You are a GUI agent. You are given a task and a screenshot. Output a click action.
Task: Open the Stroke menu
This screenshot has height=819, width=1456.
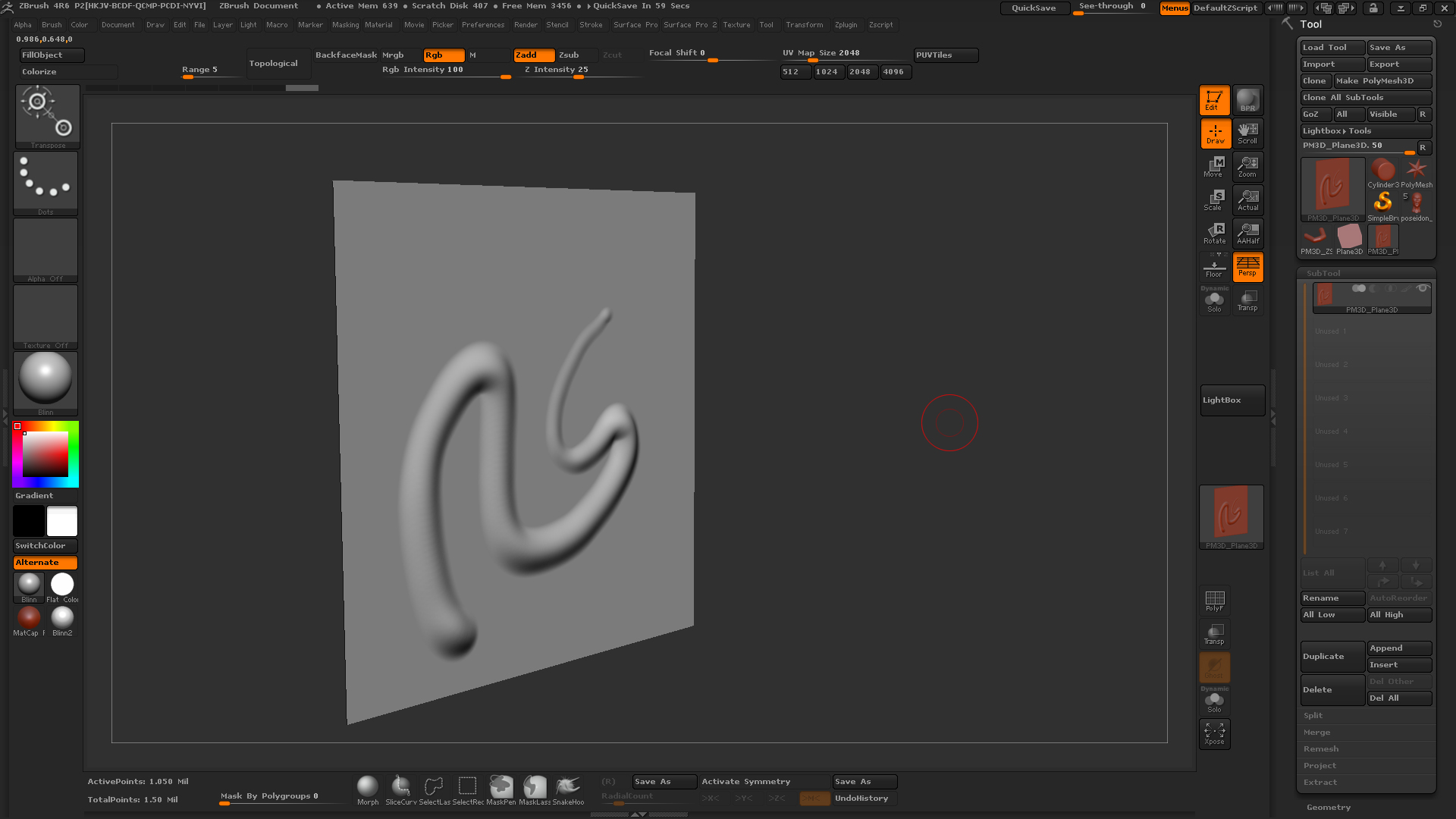coord(591,25)
